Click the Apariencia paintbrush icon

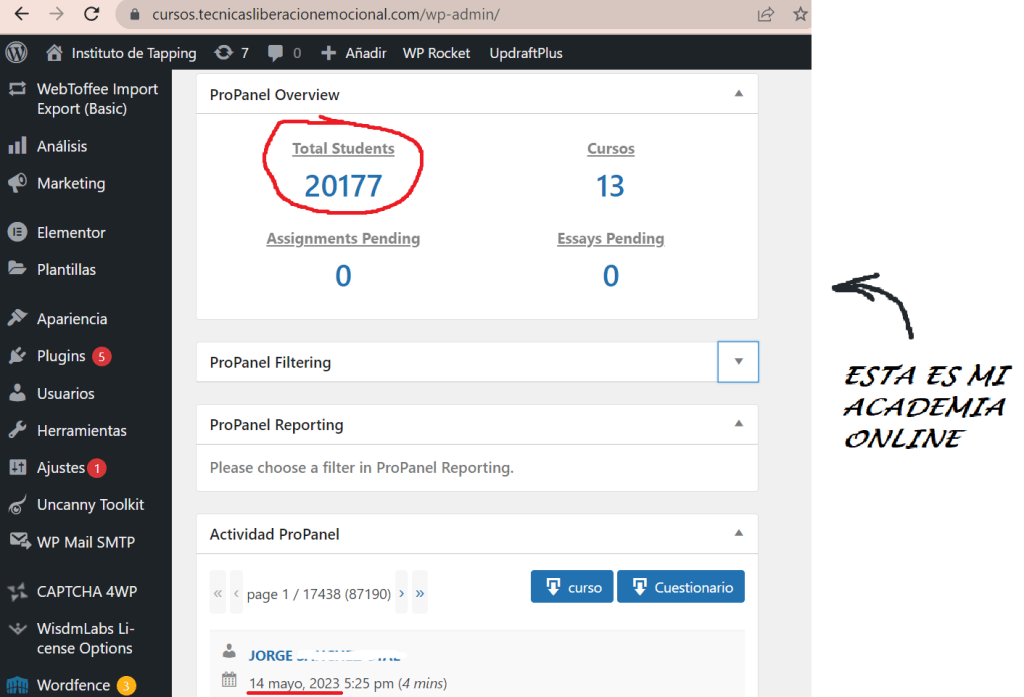(18, 318)
